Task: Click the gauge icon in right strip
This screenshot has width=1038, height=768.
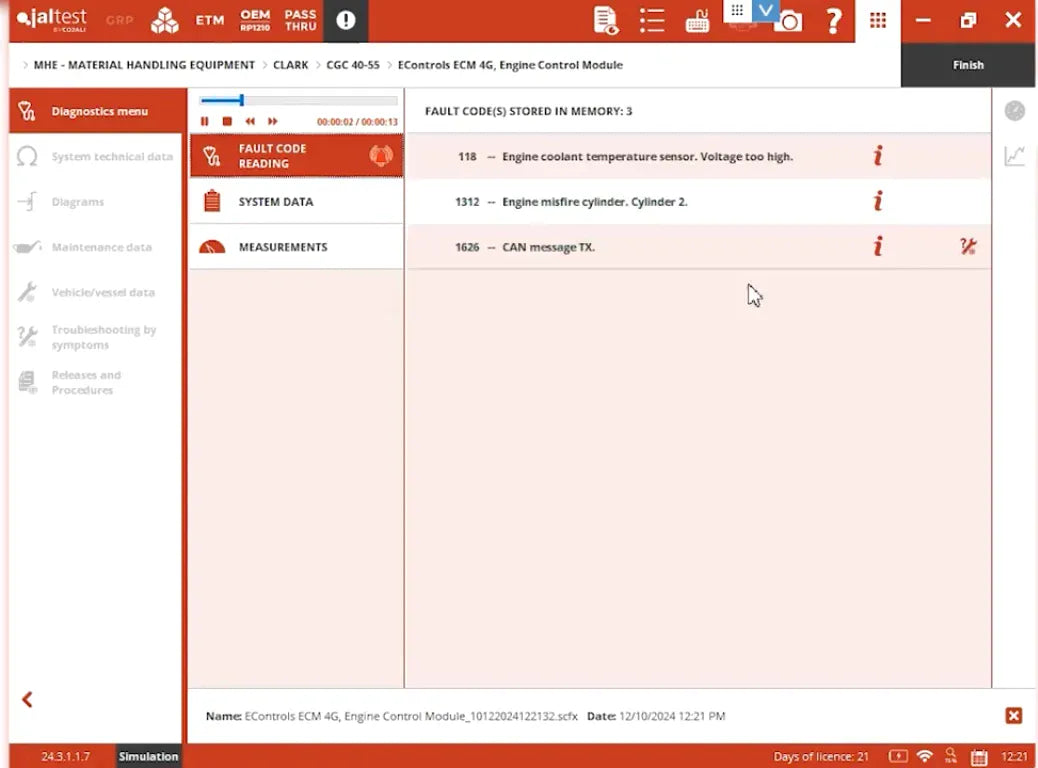Action: tap(1014, 111)
